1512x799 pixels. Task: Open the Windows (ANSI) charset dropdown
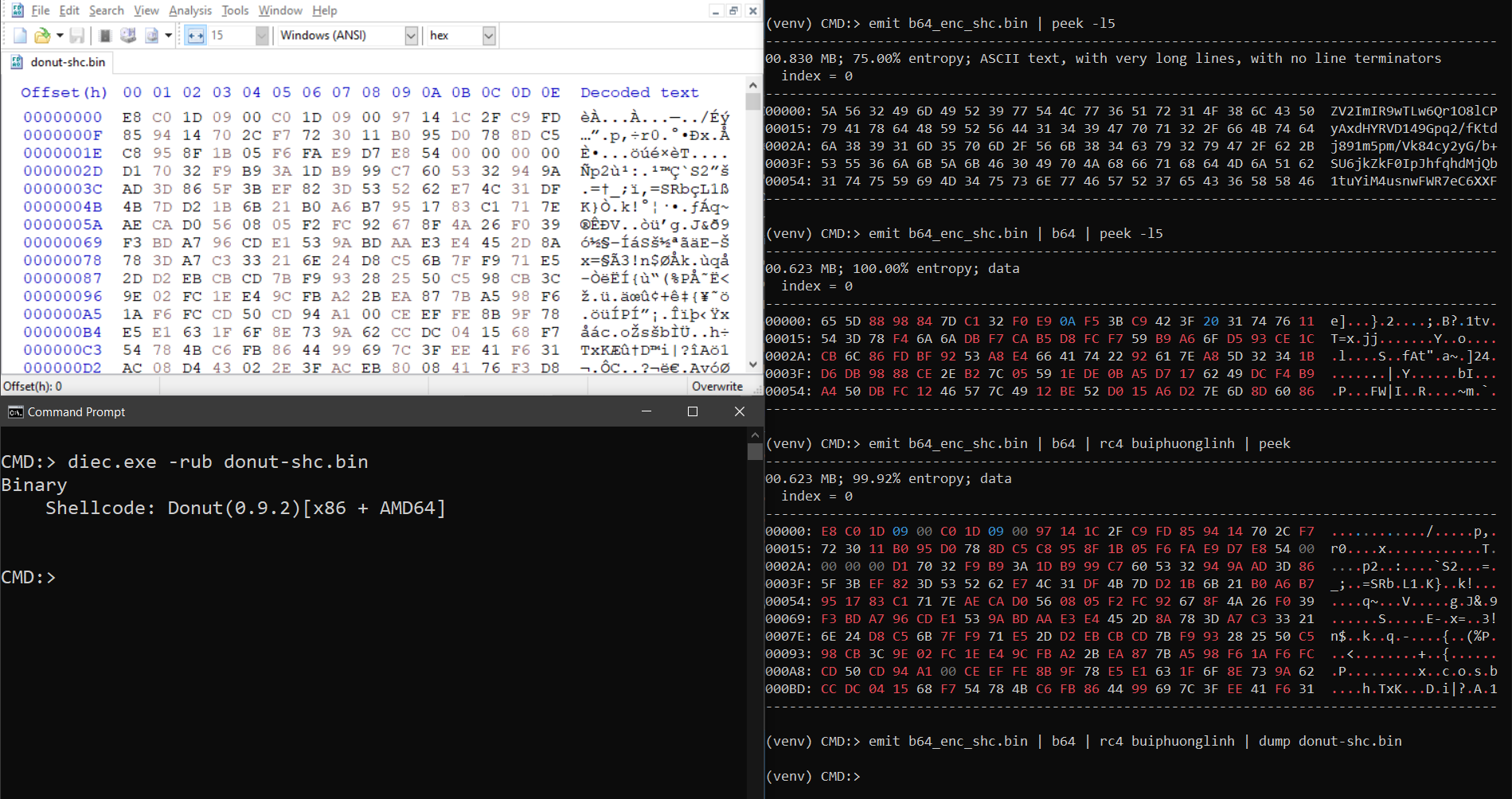pyautogui.click(x=411, y=35)
